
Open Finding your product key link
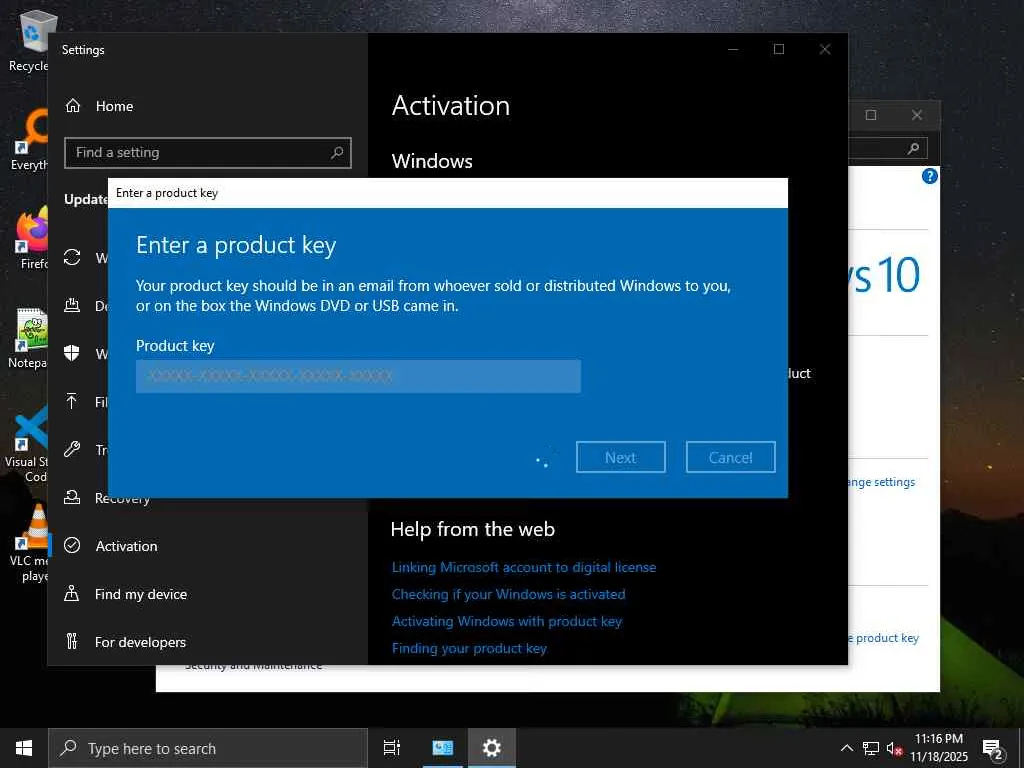469,648
